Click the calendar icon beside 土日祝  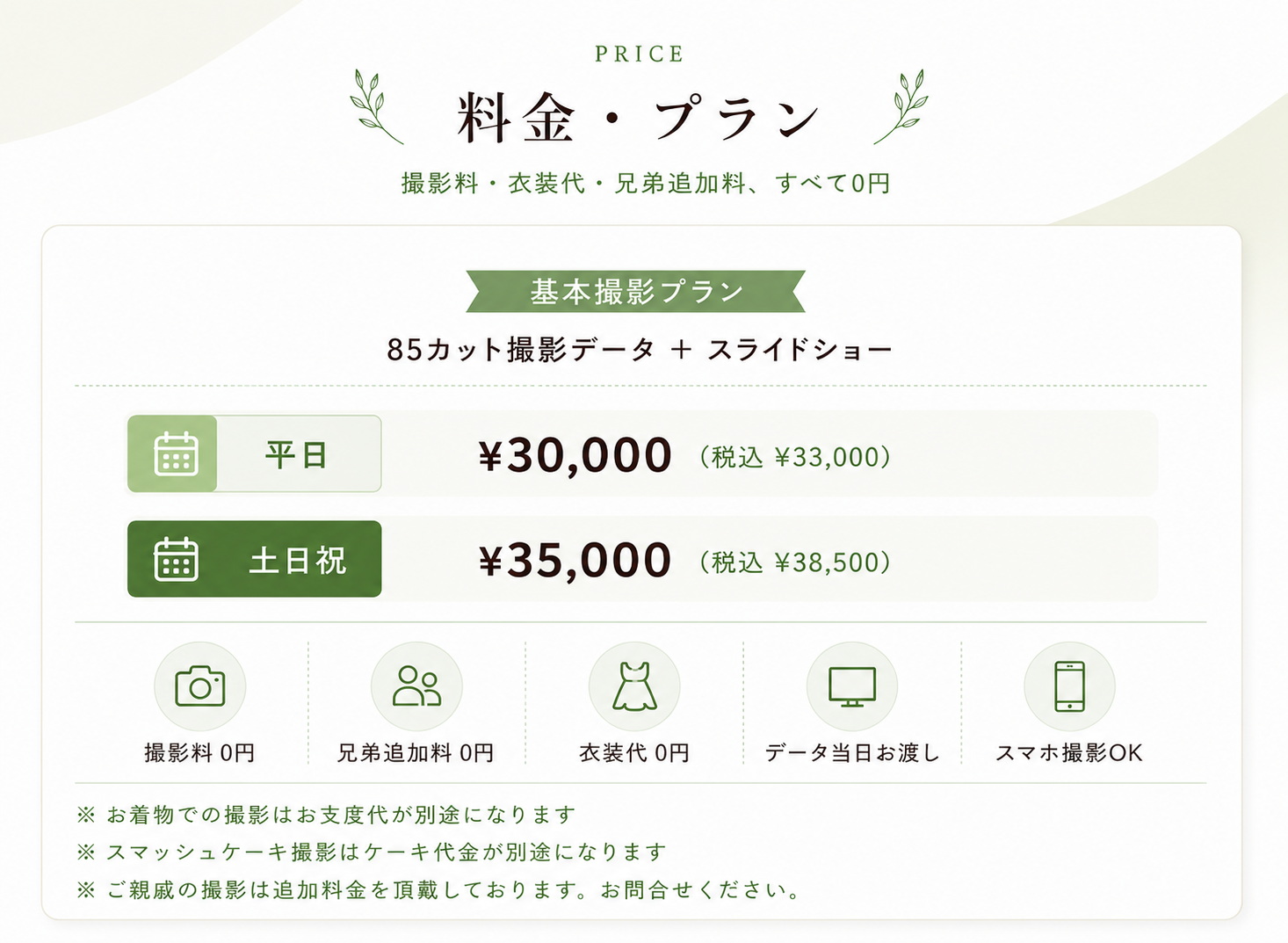(x=176, y=559)
